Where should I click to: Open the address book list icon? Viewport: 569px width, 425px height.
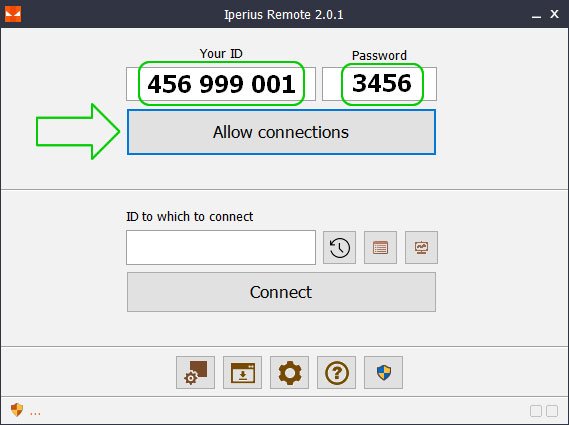tap(380, 248)
